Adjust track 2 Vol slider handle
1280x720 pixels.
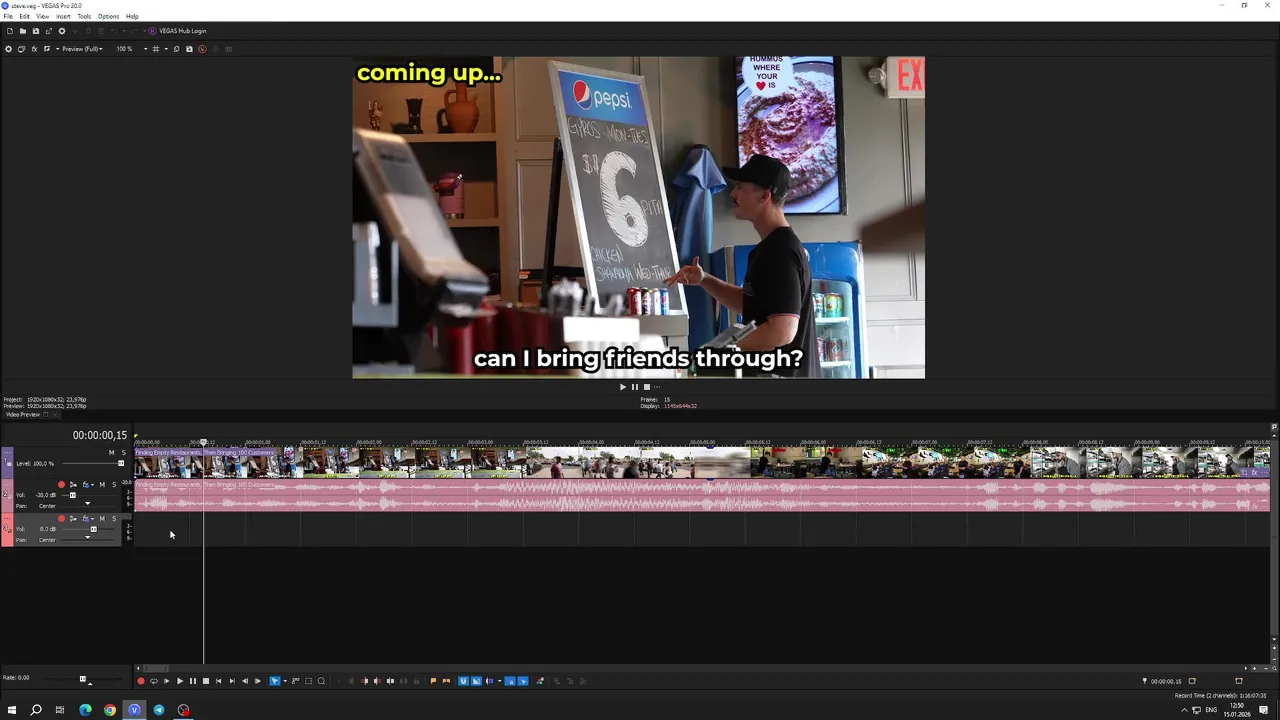tap(72, 495)
